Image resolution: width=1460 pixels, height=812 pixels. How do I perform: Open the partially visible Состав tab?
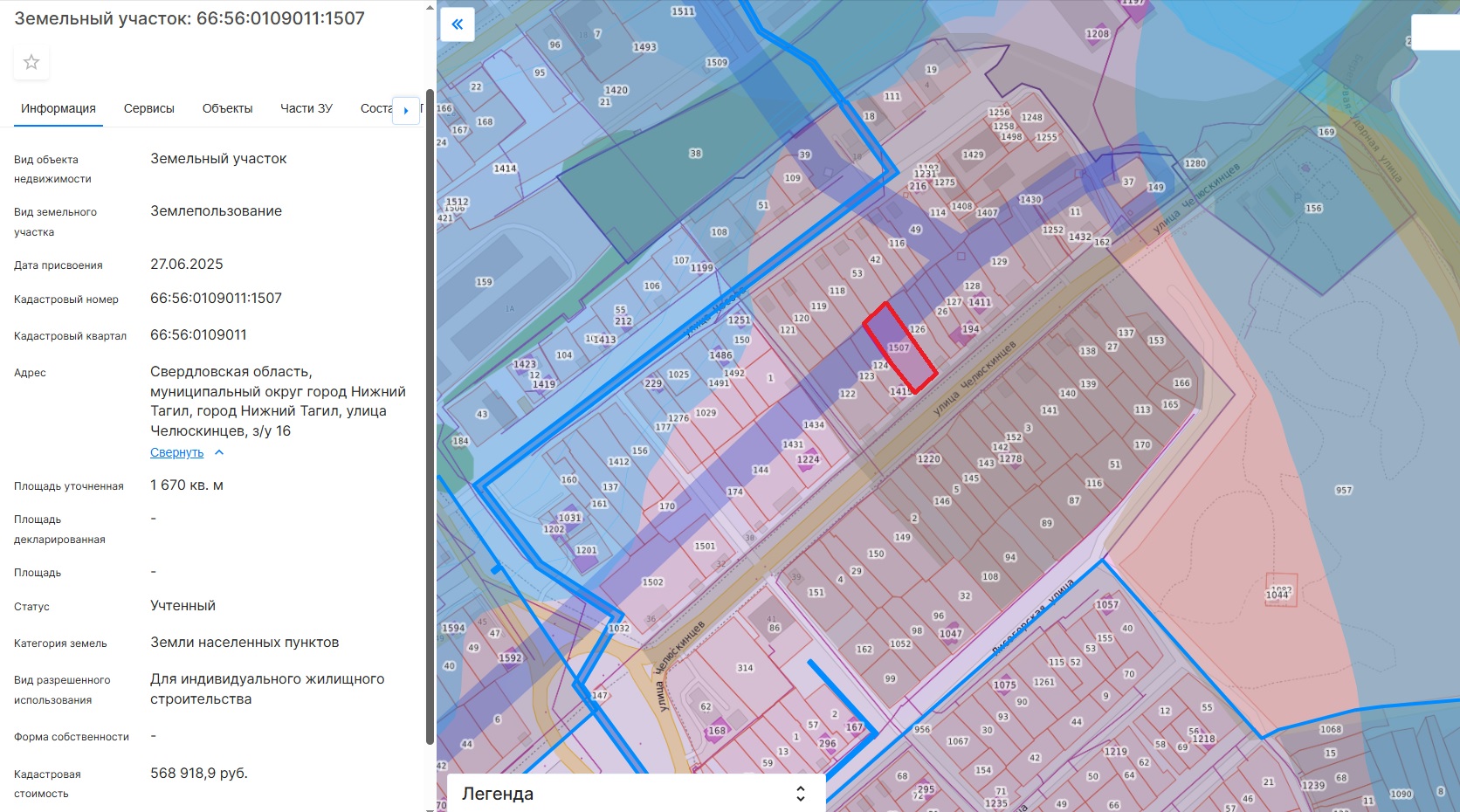376,109
